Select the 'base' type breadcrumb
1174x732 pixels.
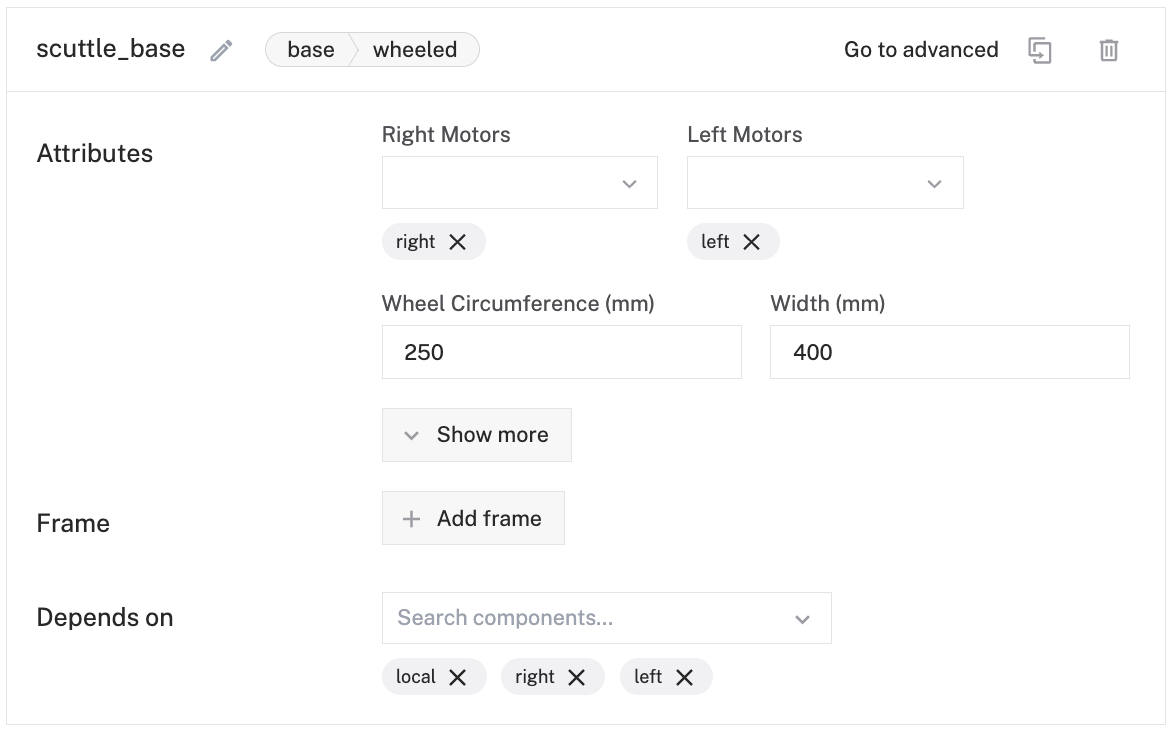(310, 50)
